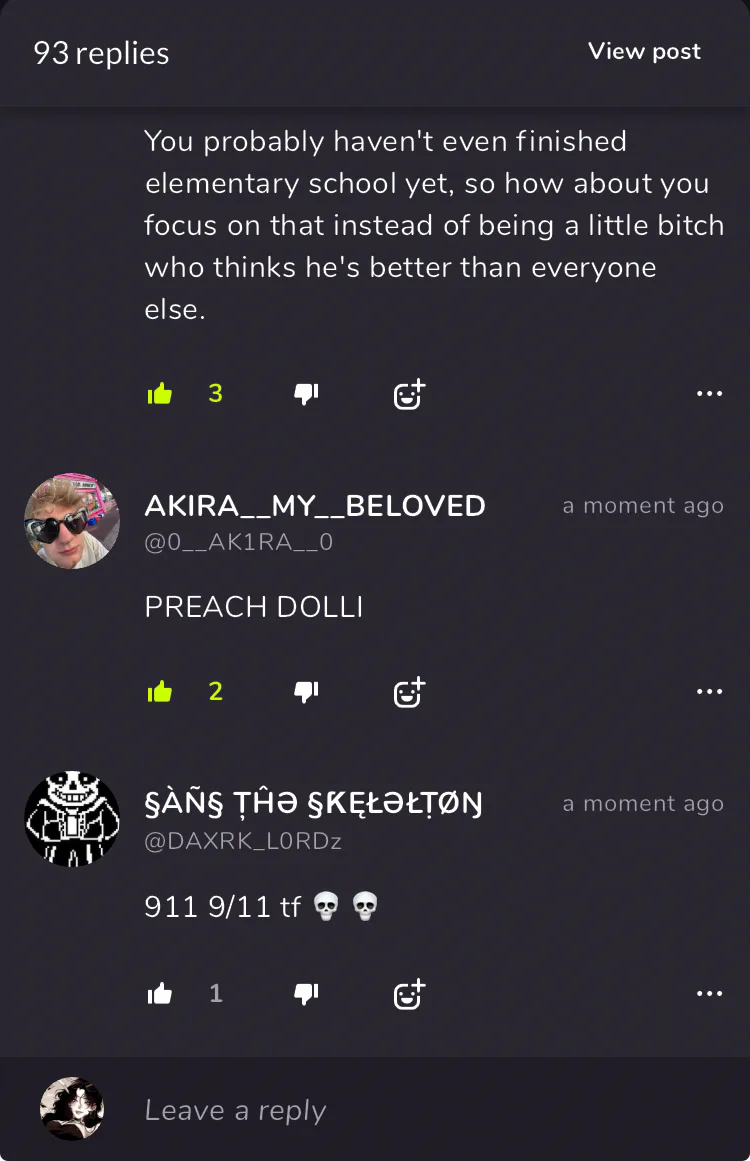Dislike the 911 9/11 tf comment
750x1161 pixels.
pos(306,994)
